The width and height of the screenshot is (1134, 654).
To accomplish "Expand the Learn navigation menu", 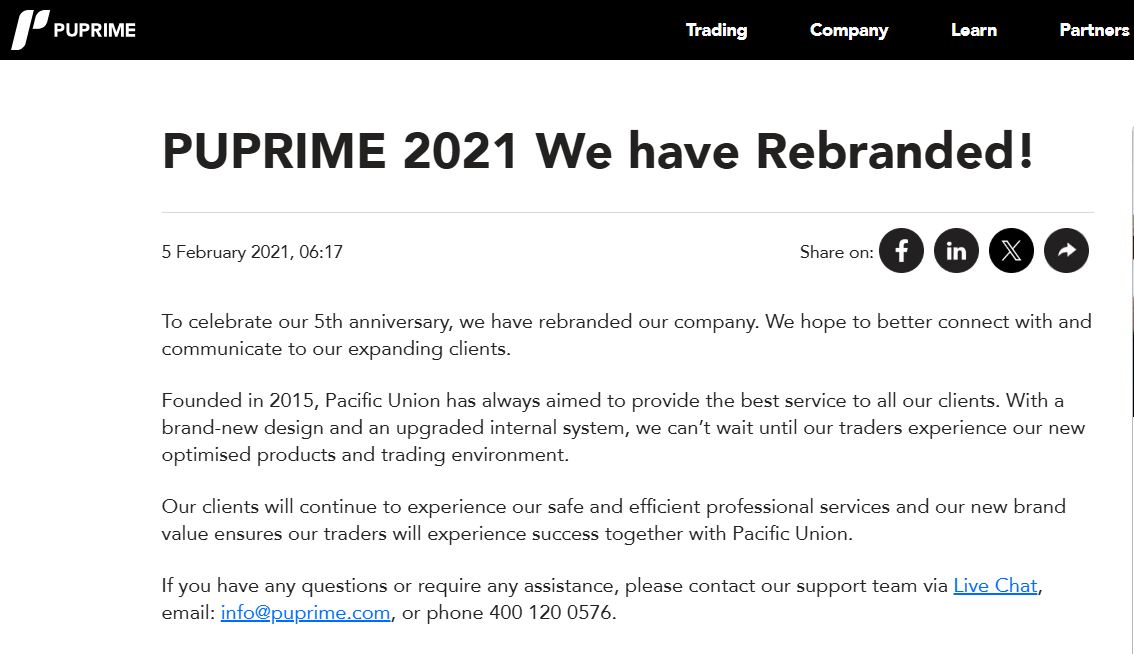I will (973, 30).
